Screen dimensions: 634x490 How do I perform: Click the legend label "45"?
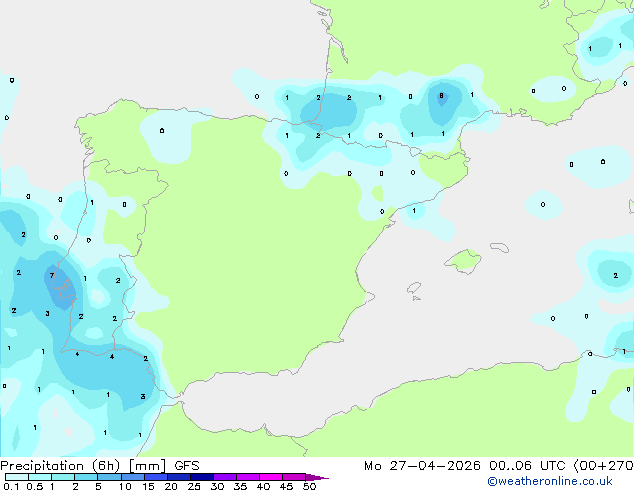[x=286, y=486]
